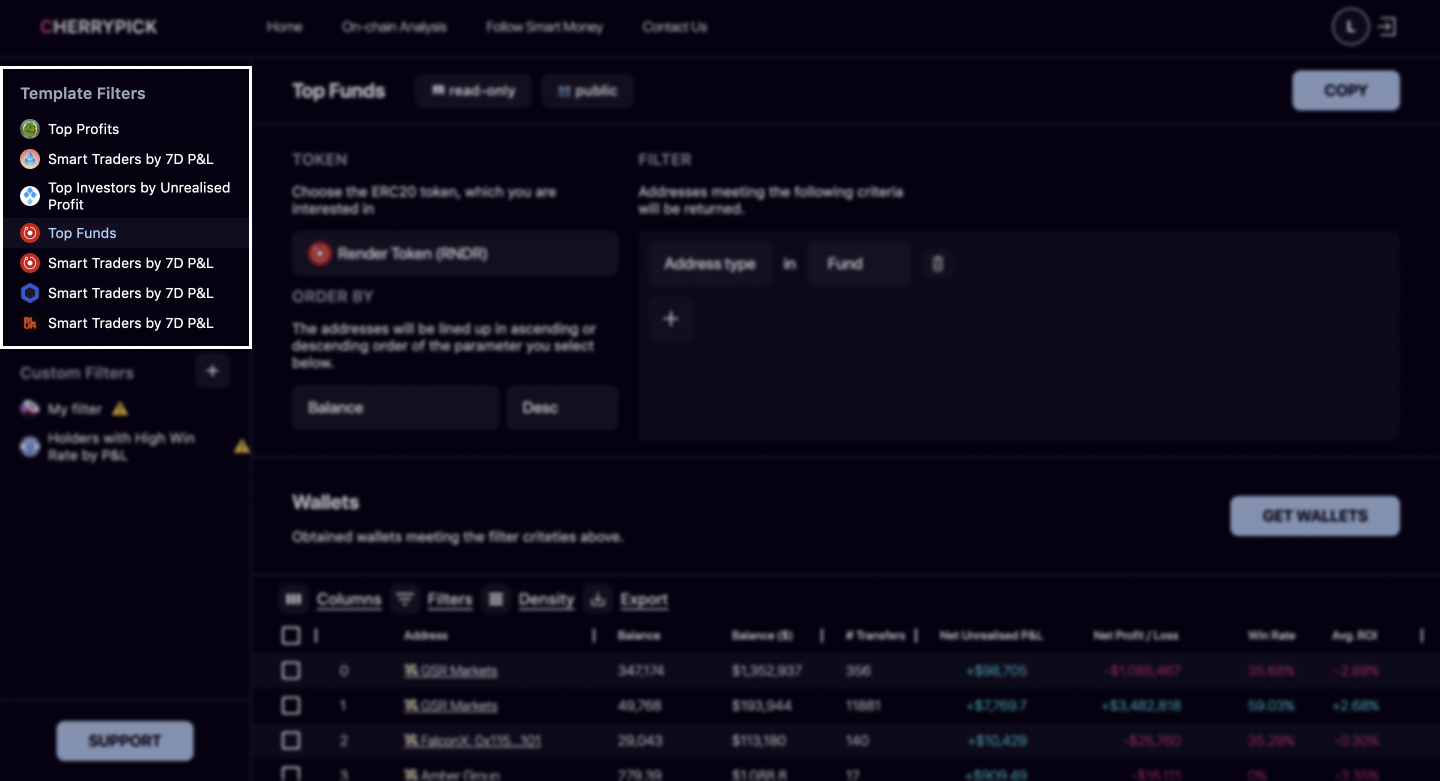Change the Desc sort direction dropdown
Screen dimensions: 1440x781
pos(562,408)
